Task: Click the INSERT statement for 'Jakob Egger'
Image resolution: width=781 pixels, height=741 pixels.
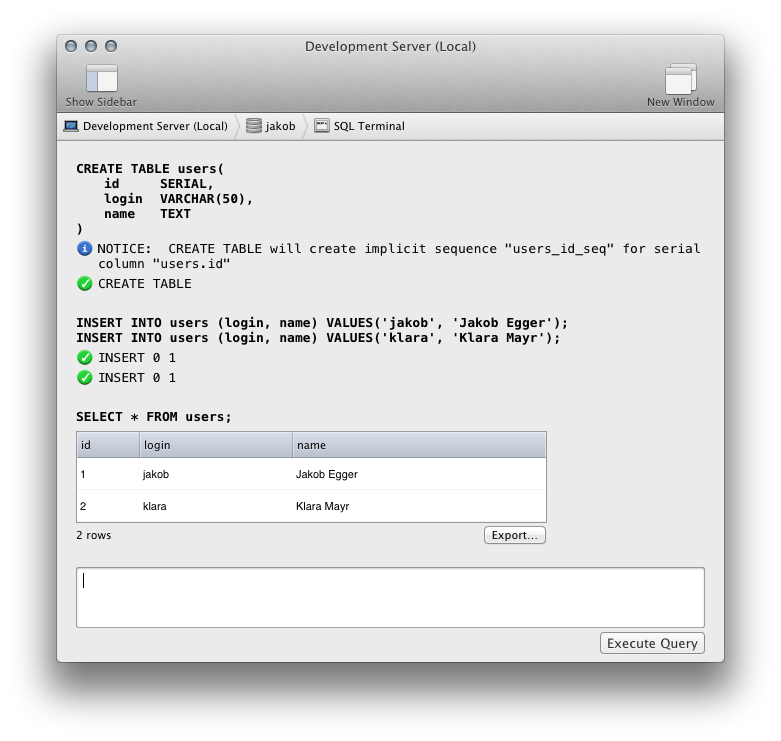Action: click(322, 323)
